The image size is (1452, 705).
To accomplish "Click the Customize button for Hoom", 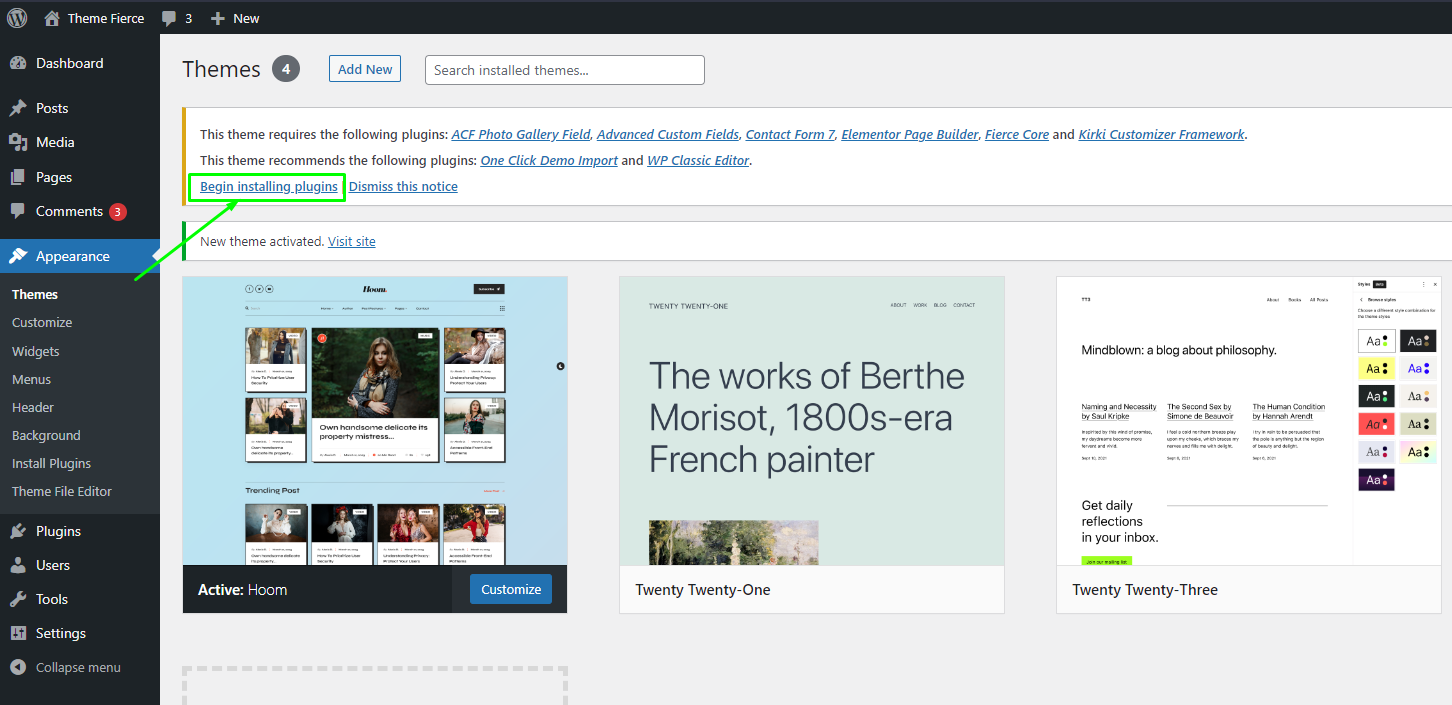I will 511,589.
